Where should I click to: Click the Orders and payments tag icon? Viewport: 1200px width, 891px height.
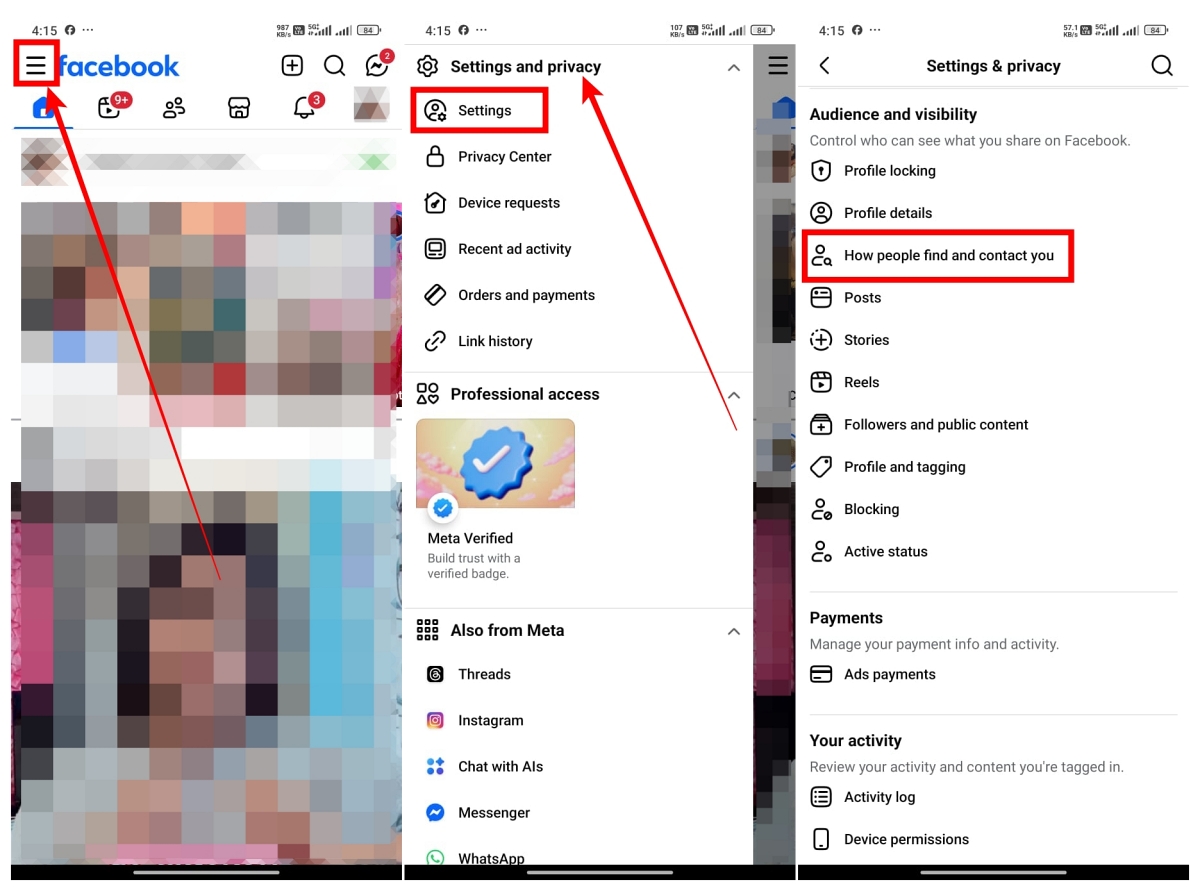pos(435,295)
